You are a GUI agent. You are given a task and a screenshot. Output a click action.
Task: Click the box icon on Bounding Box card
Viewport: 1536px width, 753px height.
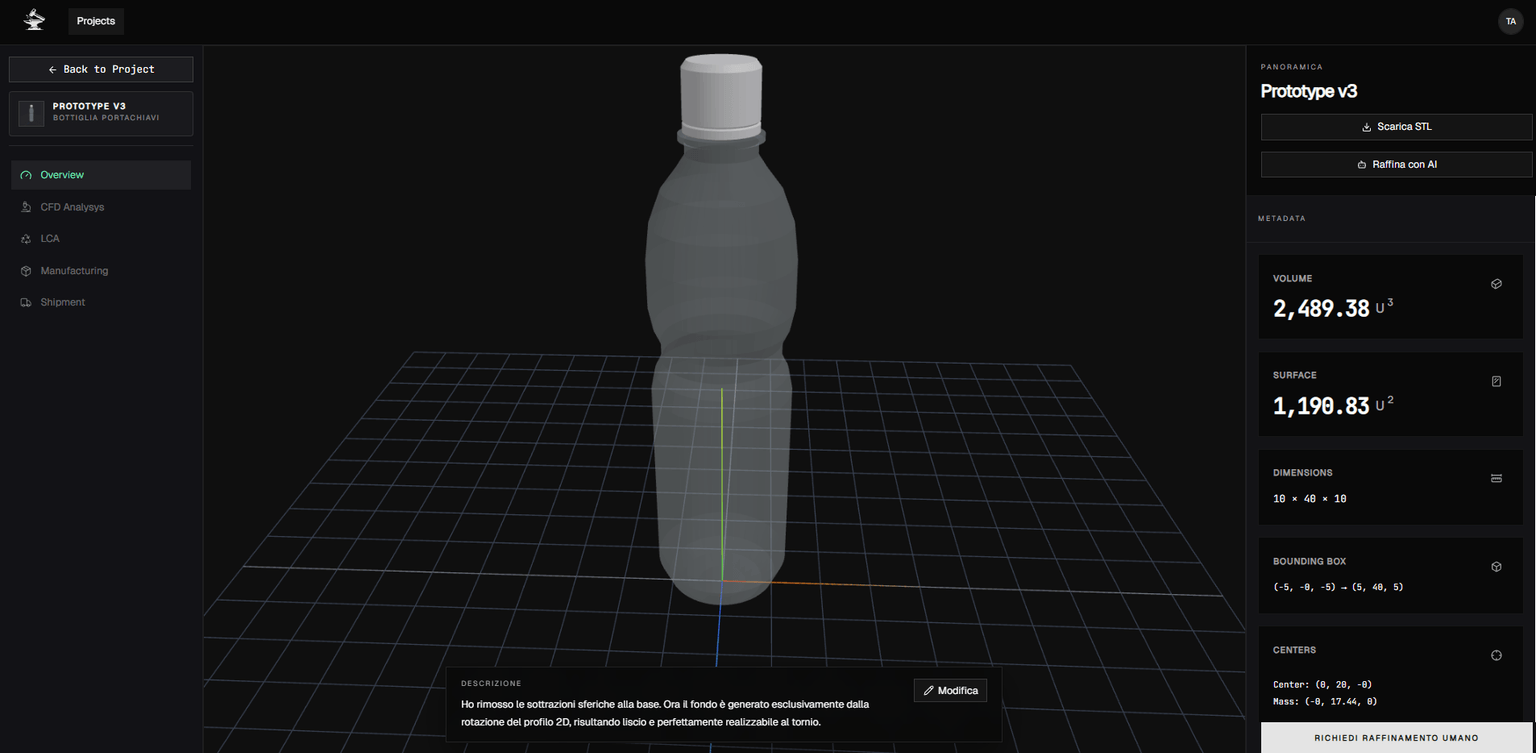[1496, 567]
